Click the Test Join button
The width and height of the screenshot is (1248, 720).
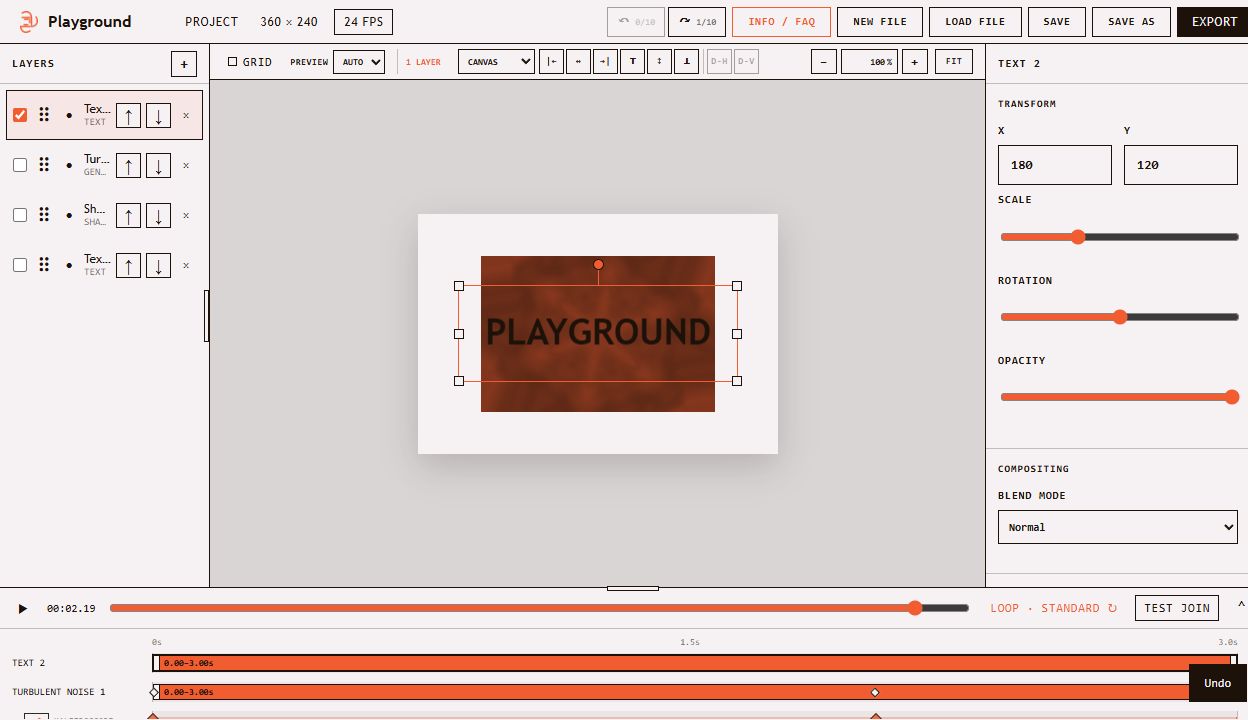click(1177, 608)
